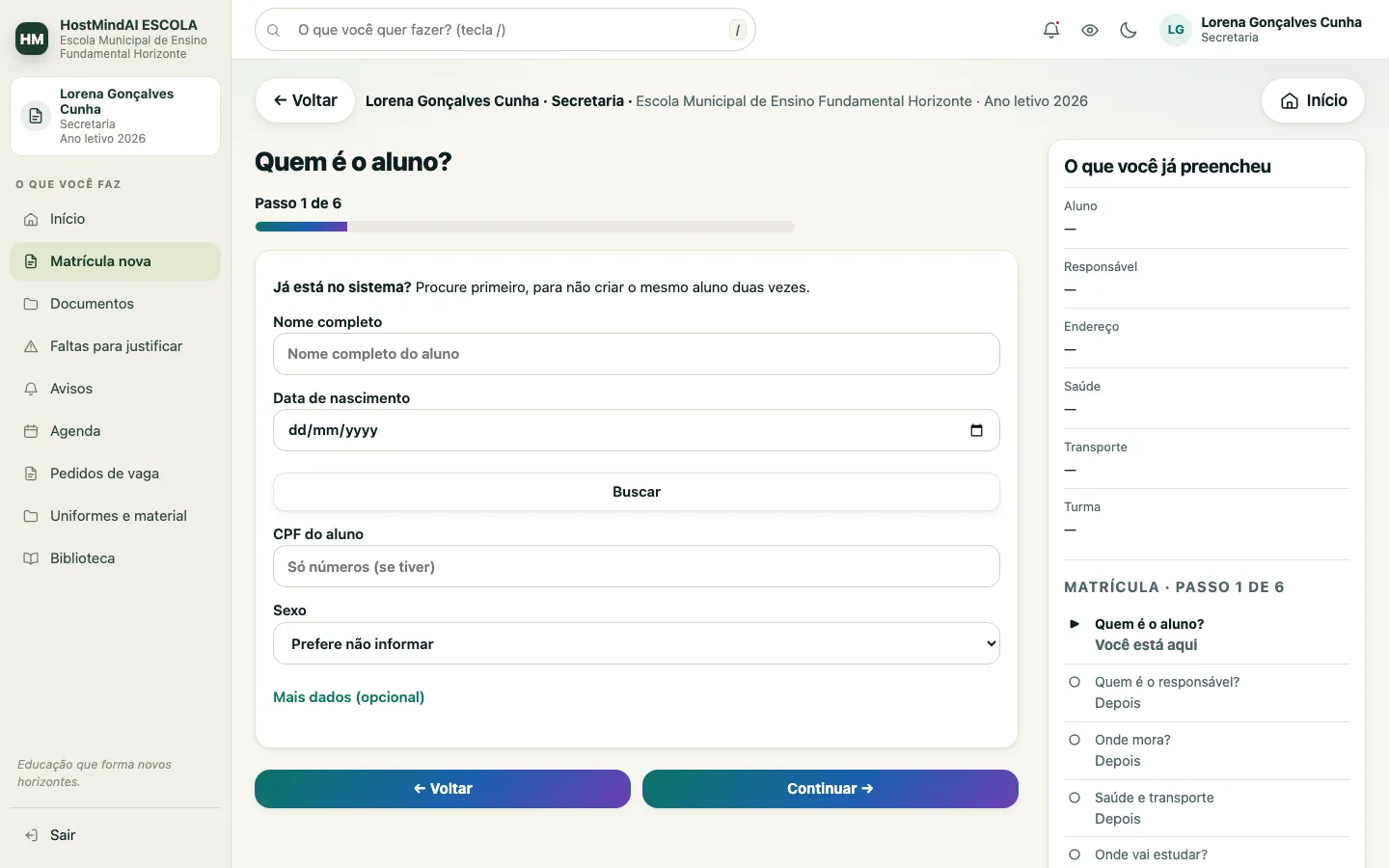
Task: Switch to dark mode moon icon
Action: (x=1129, y=30)
